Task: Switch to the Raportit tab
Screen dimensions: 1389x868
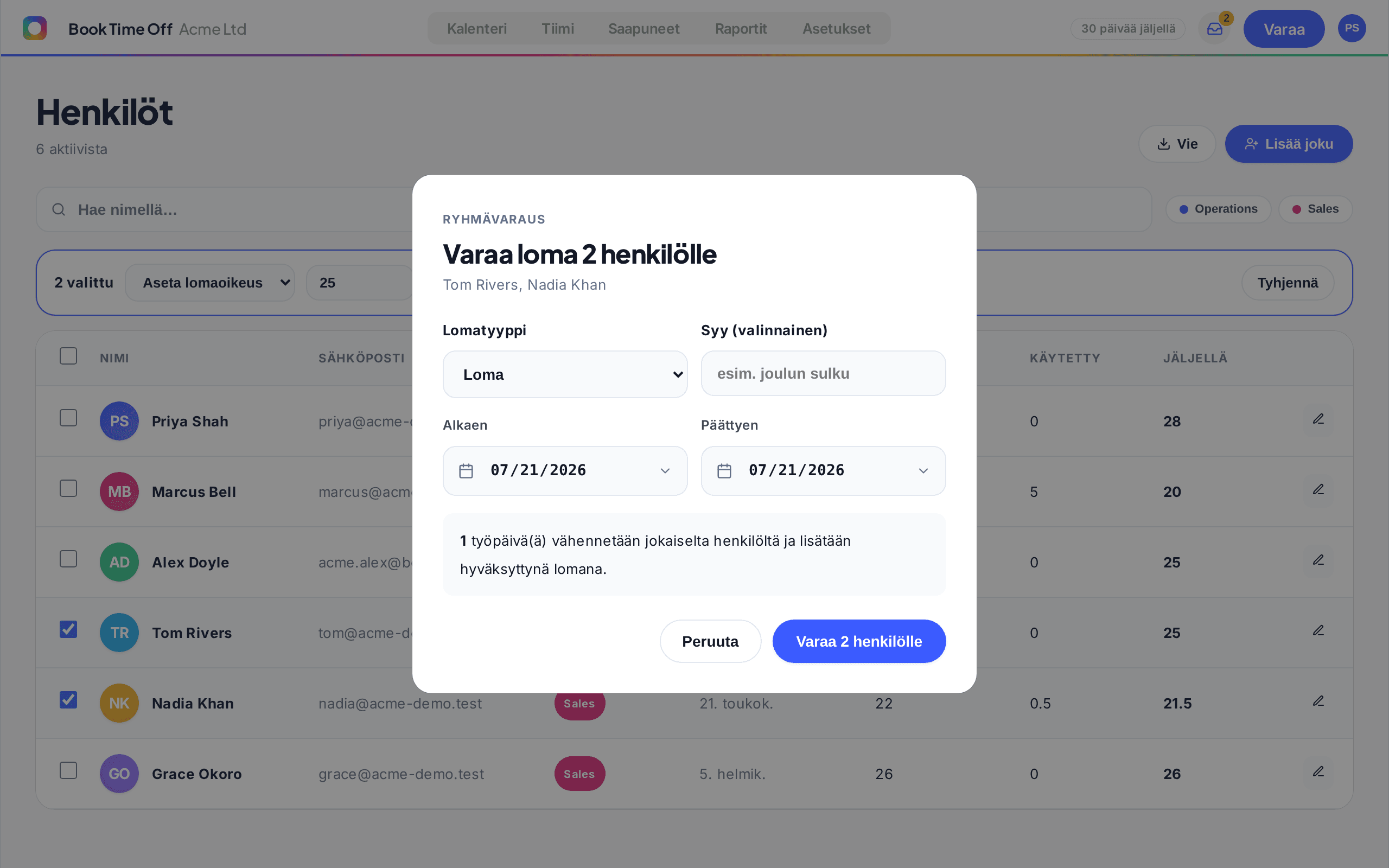Action: click(x=741, y=29)
